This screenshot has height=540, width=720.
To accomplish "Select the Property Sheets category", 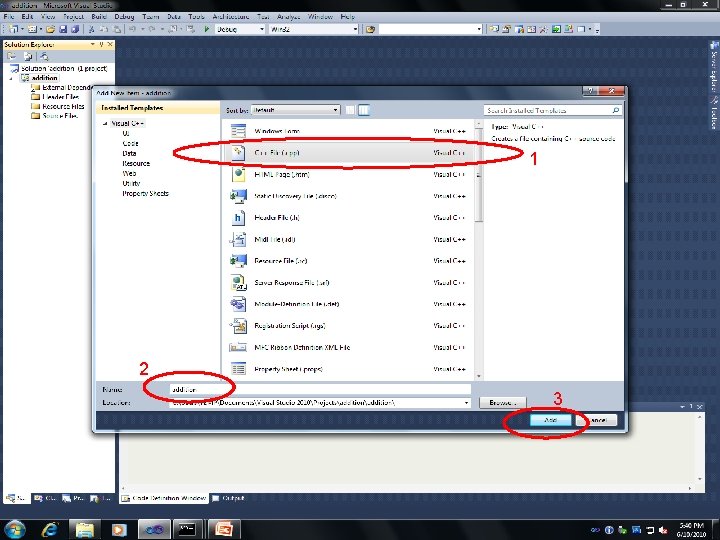I will tap(146, 194).
